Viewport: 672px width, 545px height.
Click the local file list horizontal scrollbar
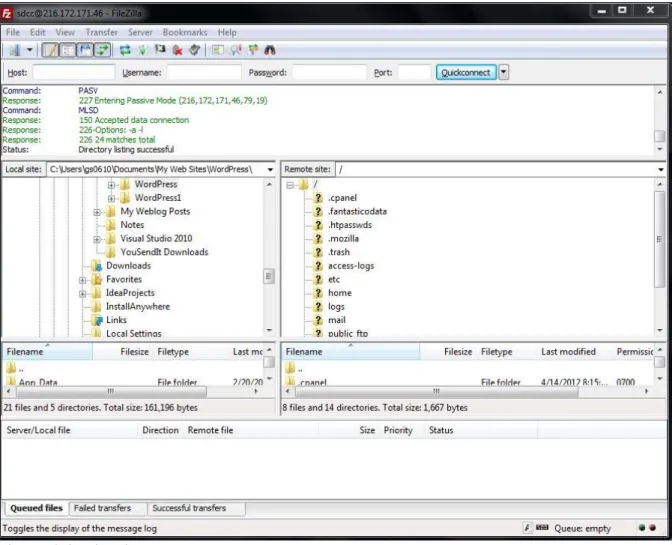(x=110, y=391)
